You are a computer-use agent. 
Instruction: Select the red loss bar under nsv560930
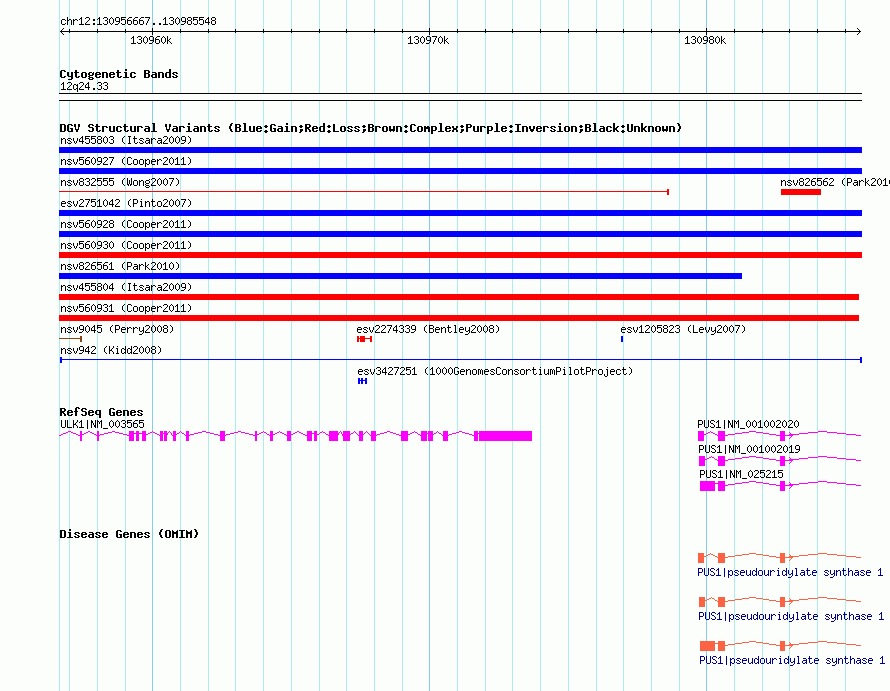click(460, 255)
